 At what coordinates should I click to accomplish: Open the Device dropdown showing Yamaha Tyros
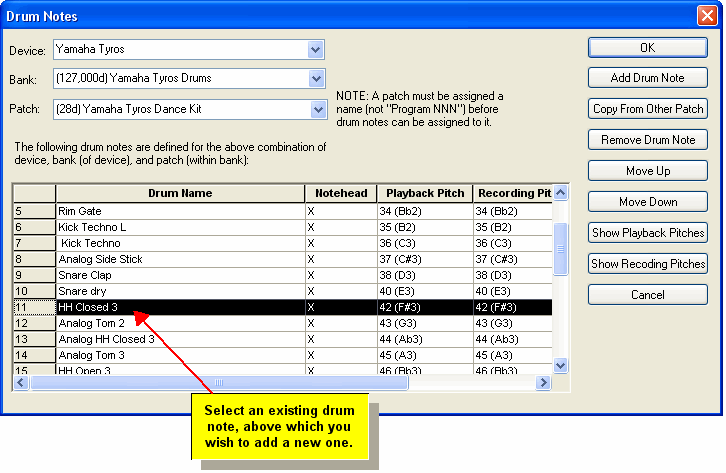(315, 49)
